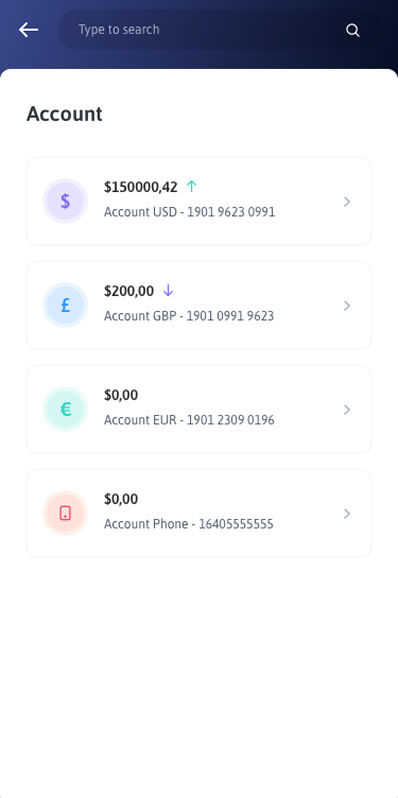Expand the Account Phone row chevron

pos(347,514)
